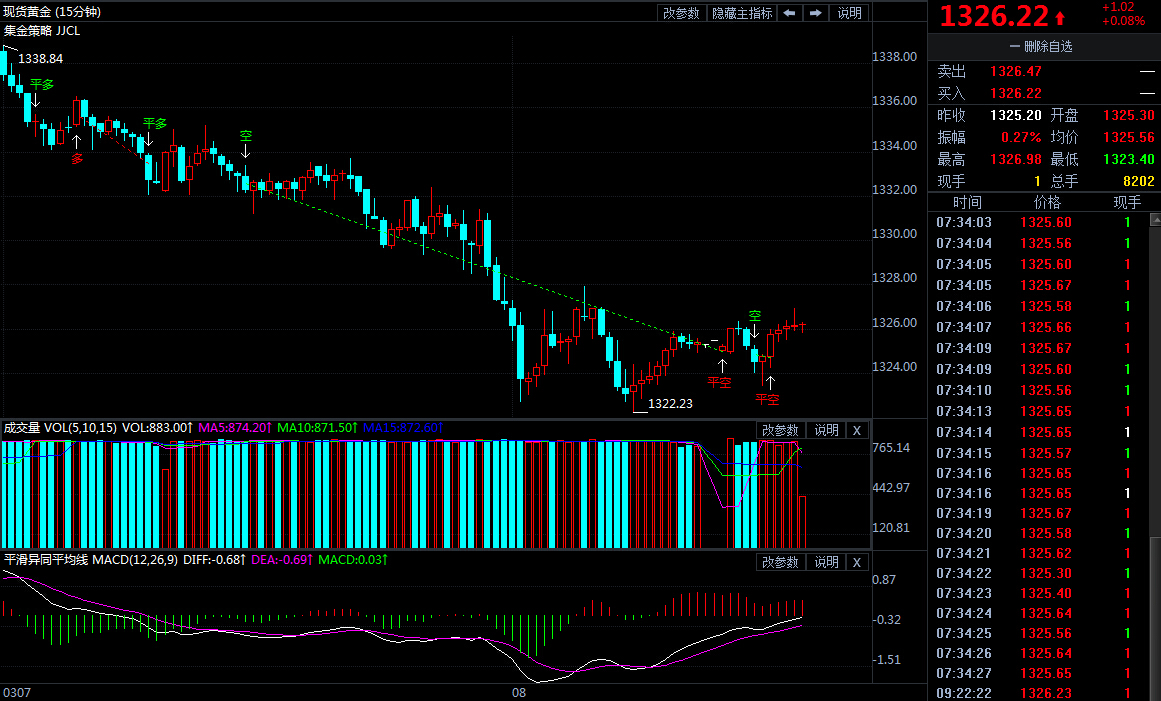Click the trade list scrollbar up arrow
1161x701 pixels.
(1155, 220)
